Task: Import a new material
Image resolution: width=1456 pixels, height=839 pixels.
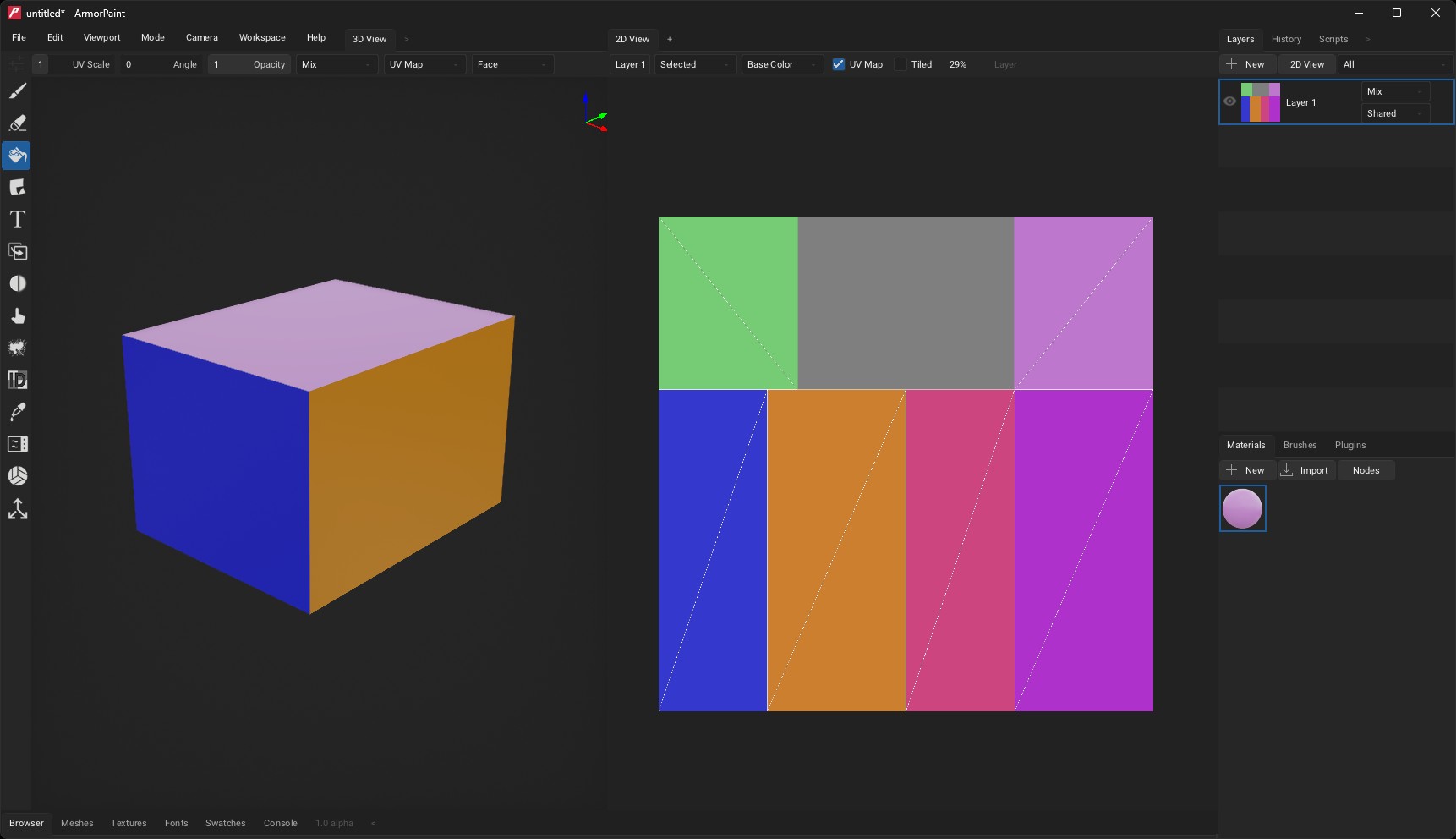Action: pos(1306,470)
